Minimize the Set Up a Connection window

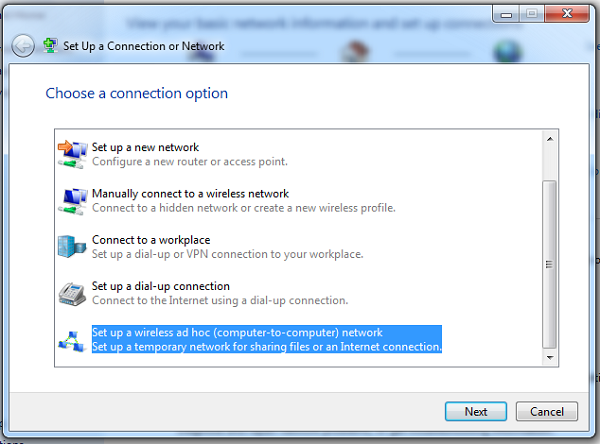coord(506,15)
